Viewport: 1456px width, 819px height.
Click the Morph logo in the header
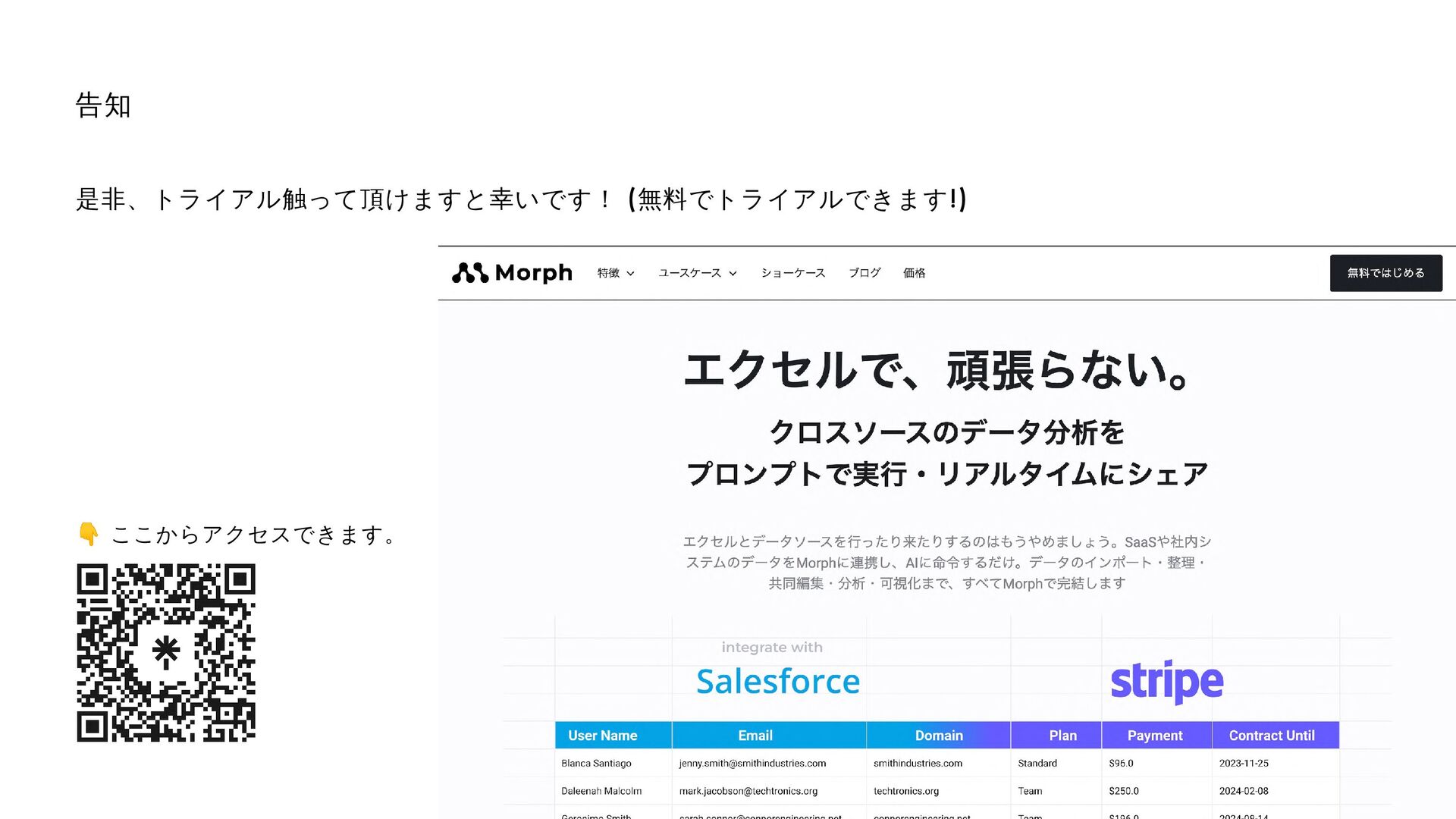pyautogui.click(x=512, y=273)
